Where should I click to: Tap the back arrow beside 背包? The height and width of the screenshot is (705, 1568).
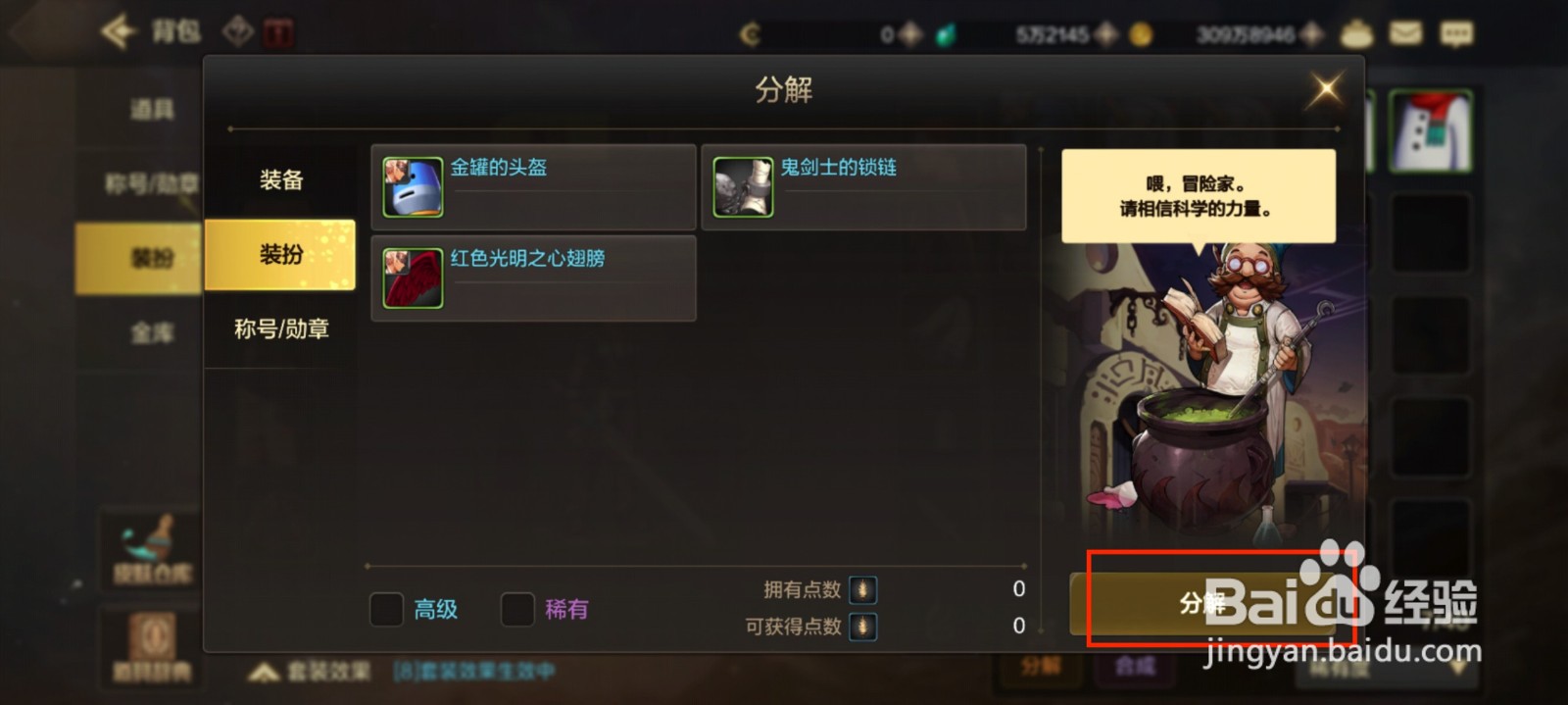[x=119, y=31]
